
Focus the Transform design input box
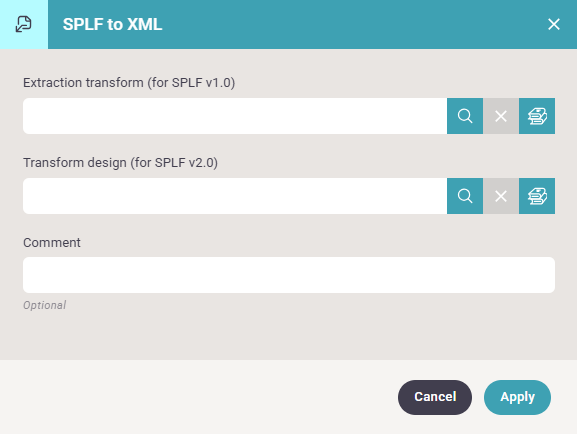click(x=235, y=196)
